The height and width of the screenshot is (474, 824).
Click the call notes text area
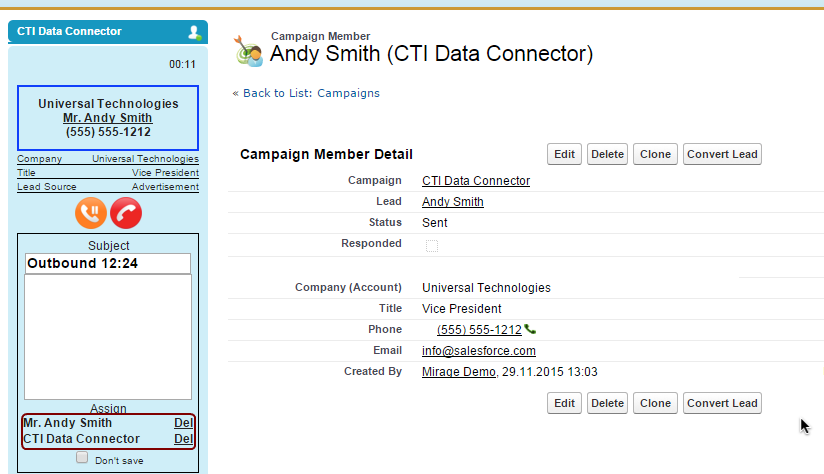[x=108, y=337]
